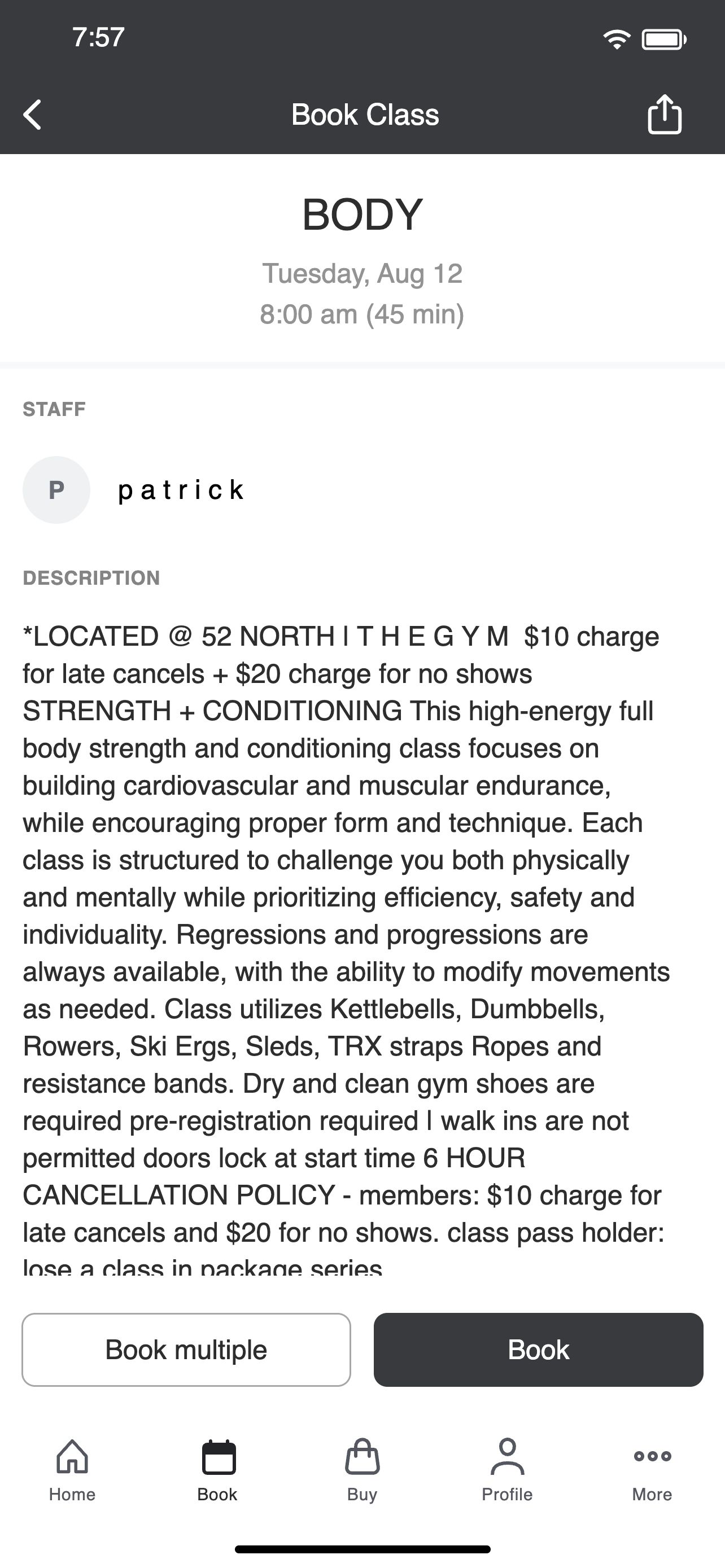Open the More three-dots icon
The height and width of the screenshot is (1568, 725).
point(652,1456)
